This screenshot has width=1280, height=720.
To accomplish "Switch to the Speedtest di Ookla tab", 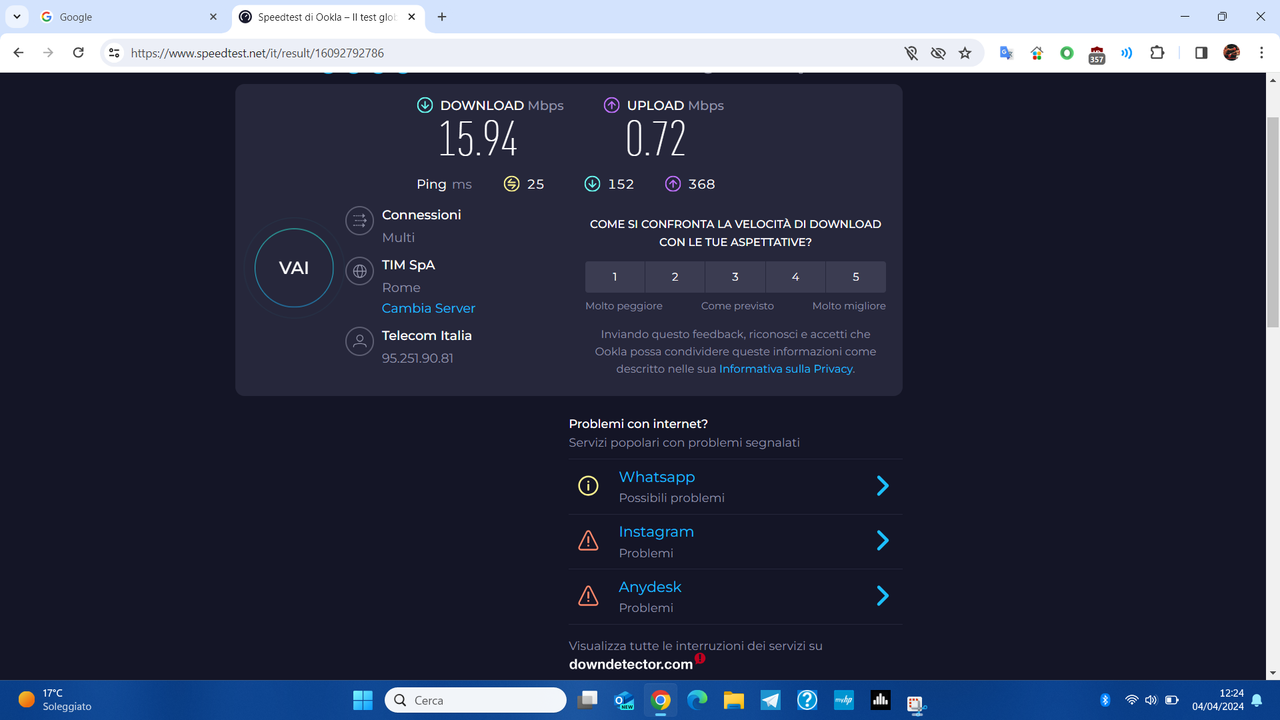I will [x=328, y=17].
